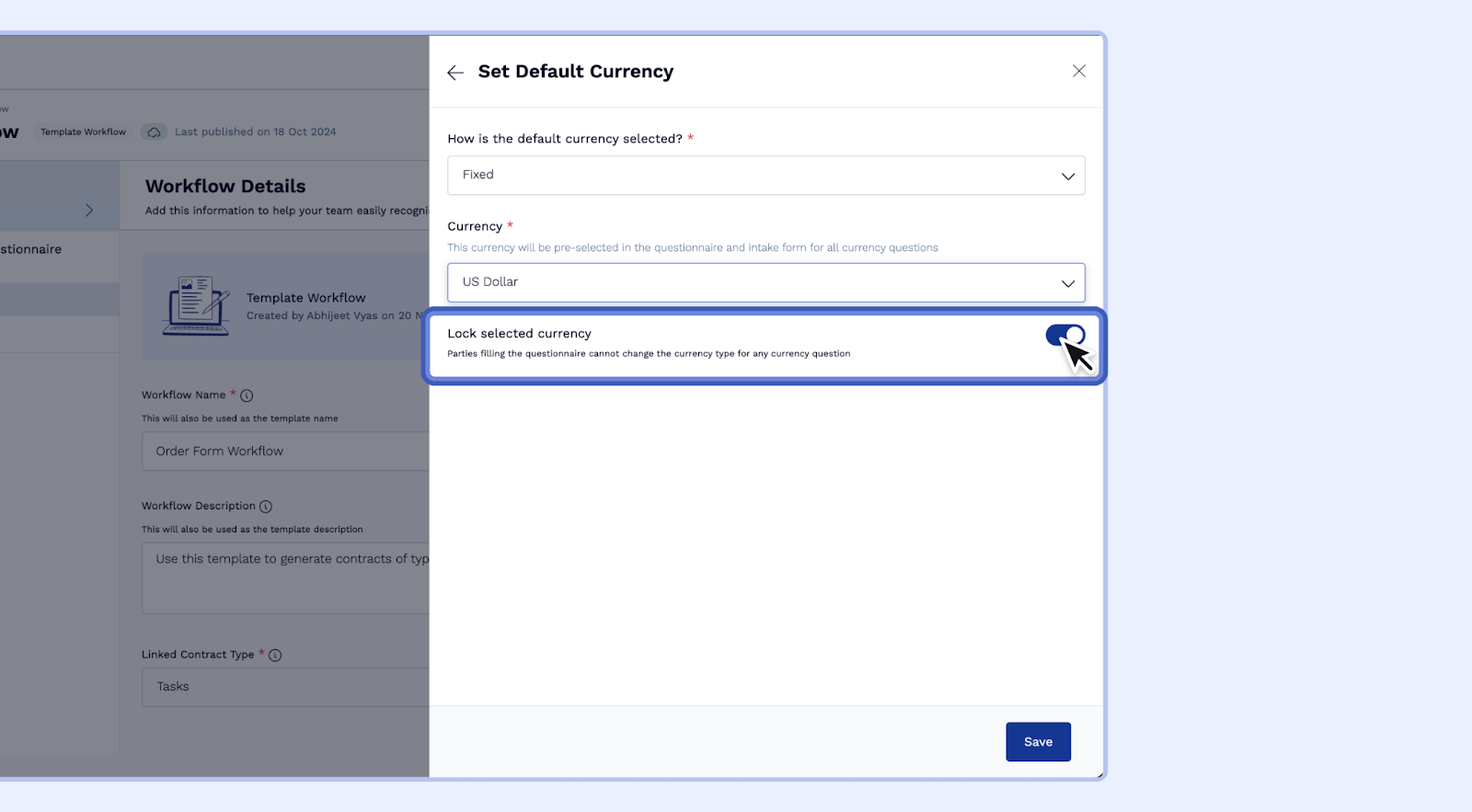The image size is (1472, 812).
Task: Open the Linked Contract Type field showing Tasks
Action: pyautogui.click(x=285, y=687)
